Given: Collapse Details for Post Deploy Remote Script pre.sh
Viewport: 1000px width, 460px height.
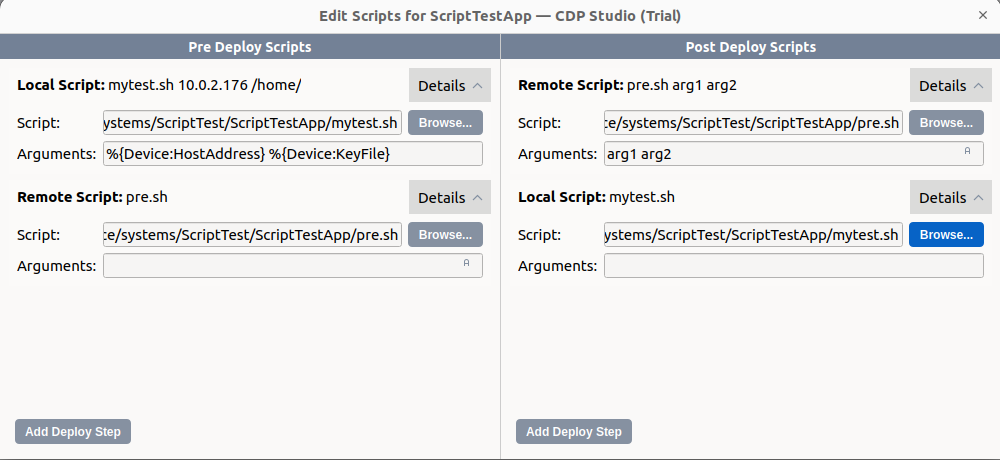Looking at the screenshot, I should (x=950, y=85).
